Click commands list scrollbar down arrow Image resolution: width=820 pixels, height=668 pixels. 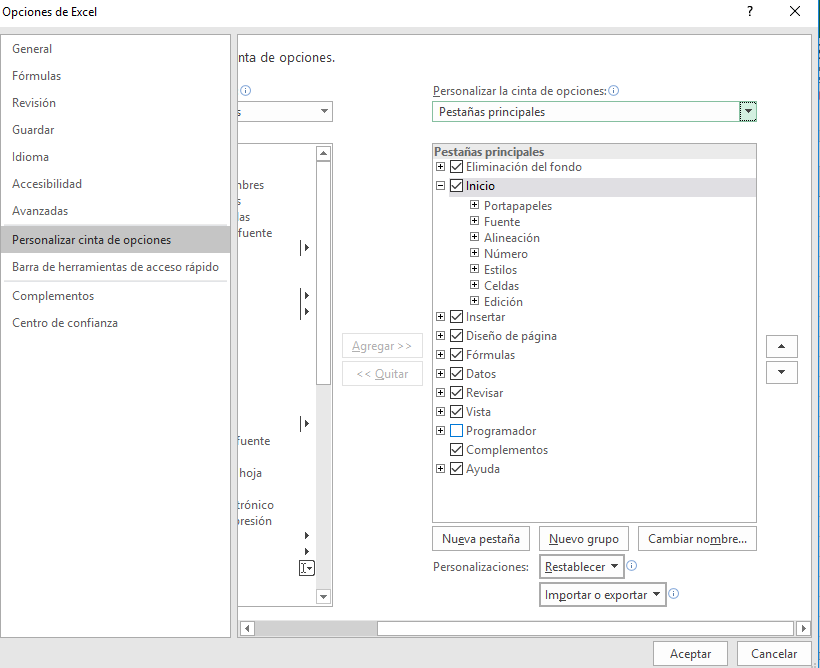click(323, 597)
